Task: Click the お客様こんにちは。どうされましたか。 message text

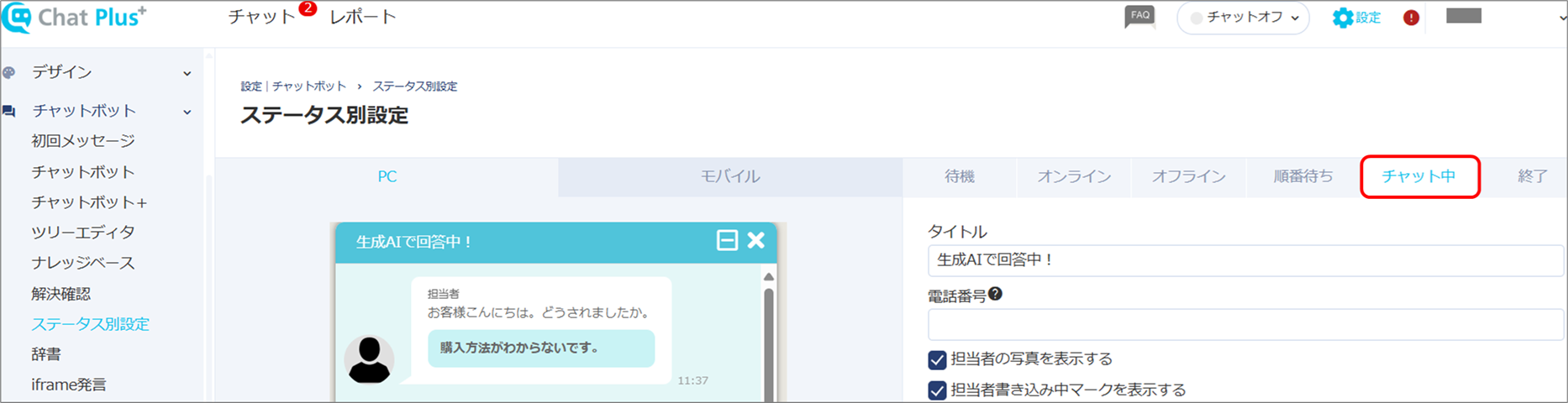Action: click(539, 312)
